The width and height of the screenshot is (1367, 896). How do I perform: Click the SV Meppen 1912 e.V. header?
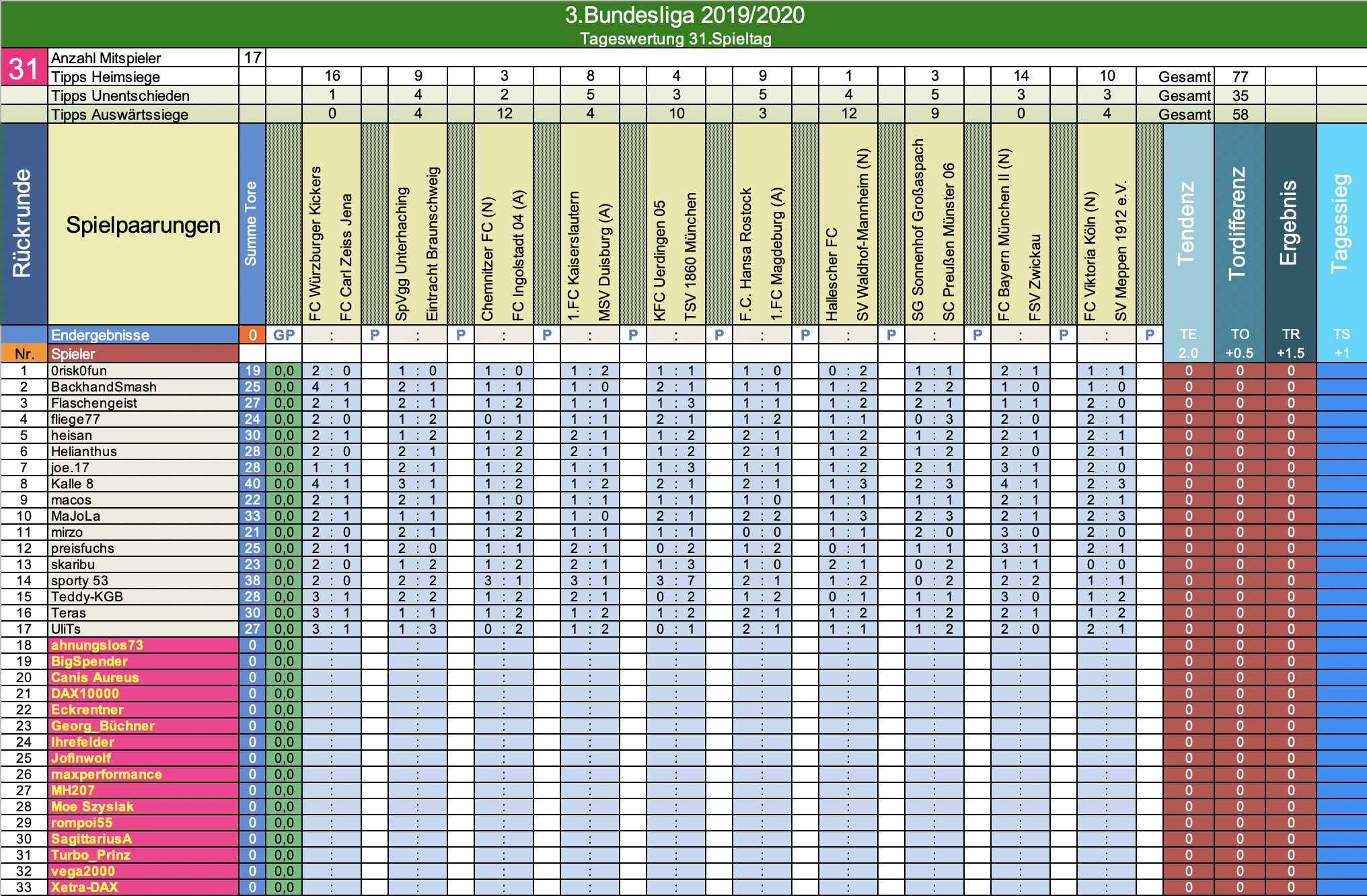[x=1121, y=252]
